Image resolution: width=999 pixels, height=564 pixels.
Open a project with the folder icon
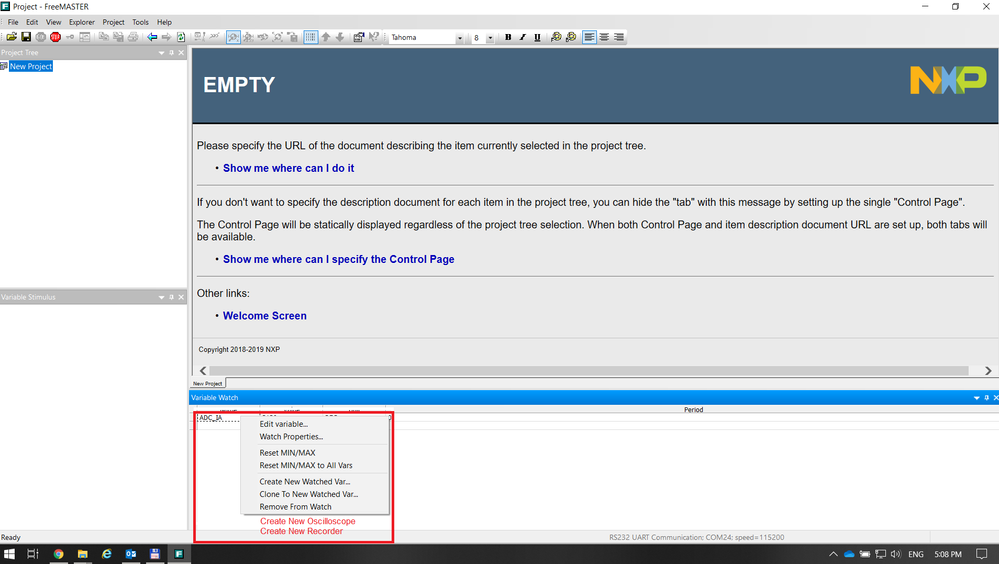(x=11, y=37)
